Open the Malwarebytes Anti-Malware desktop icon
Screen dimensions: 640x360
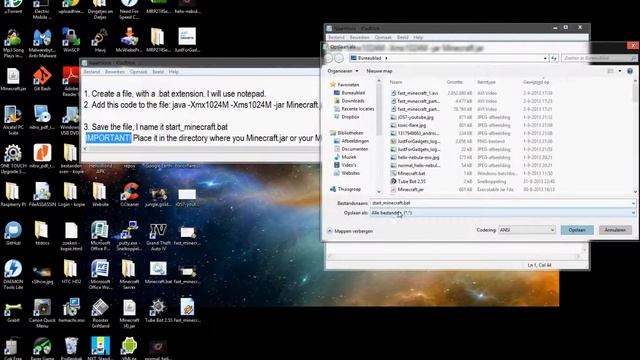(42, 42)
